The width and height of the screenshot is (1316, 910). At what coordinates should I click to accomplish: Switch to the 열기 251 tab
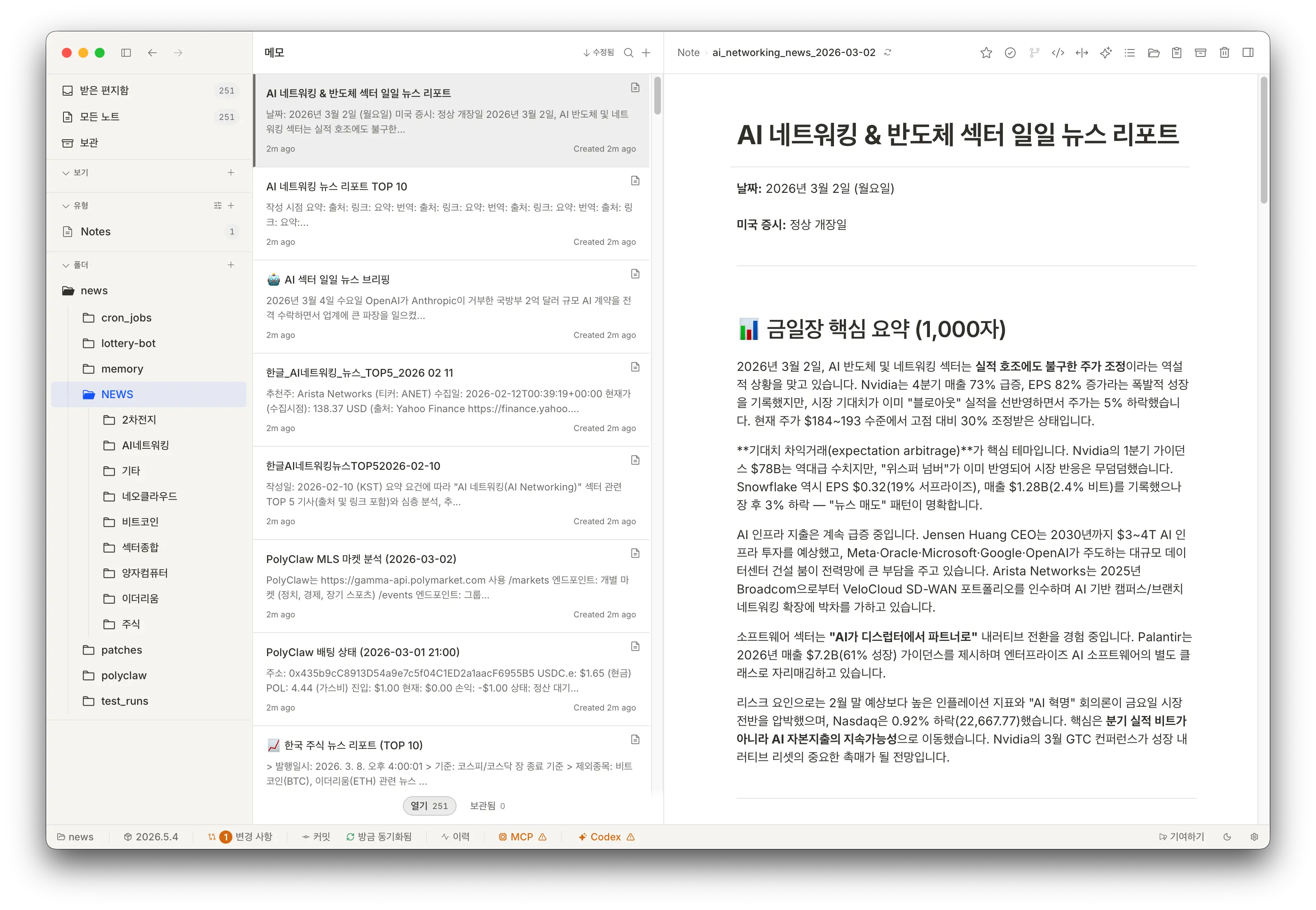coord(430,806)
